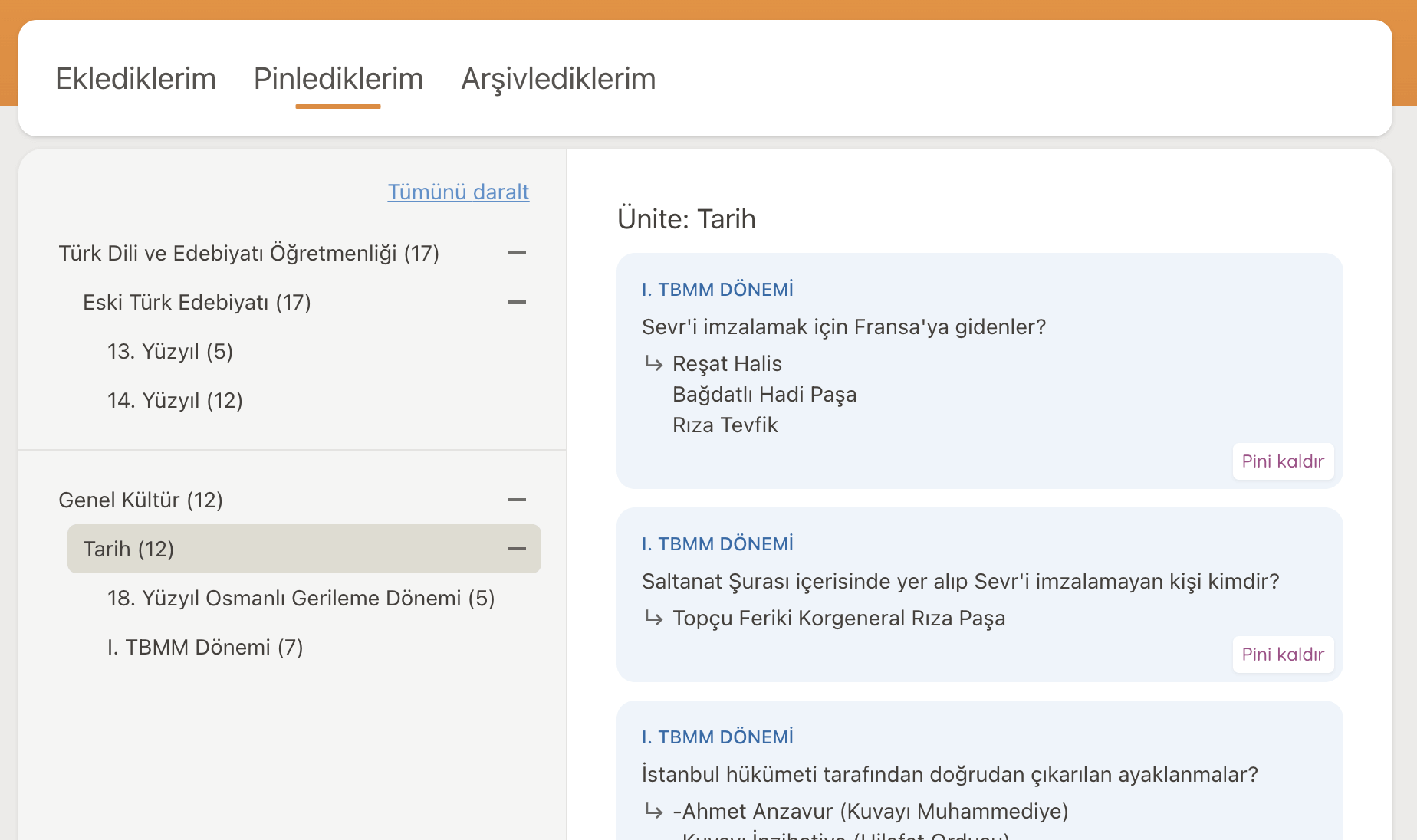Collapse the Tarih minus icon
The image size is (1417, 840).
click(x=517, y=549)
